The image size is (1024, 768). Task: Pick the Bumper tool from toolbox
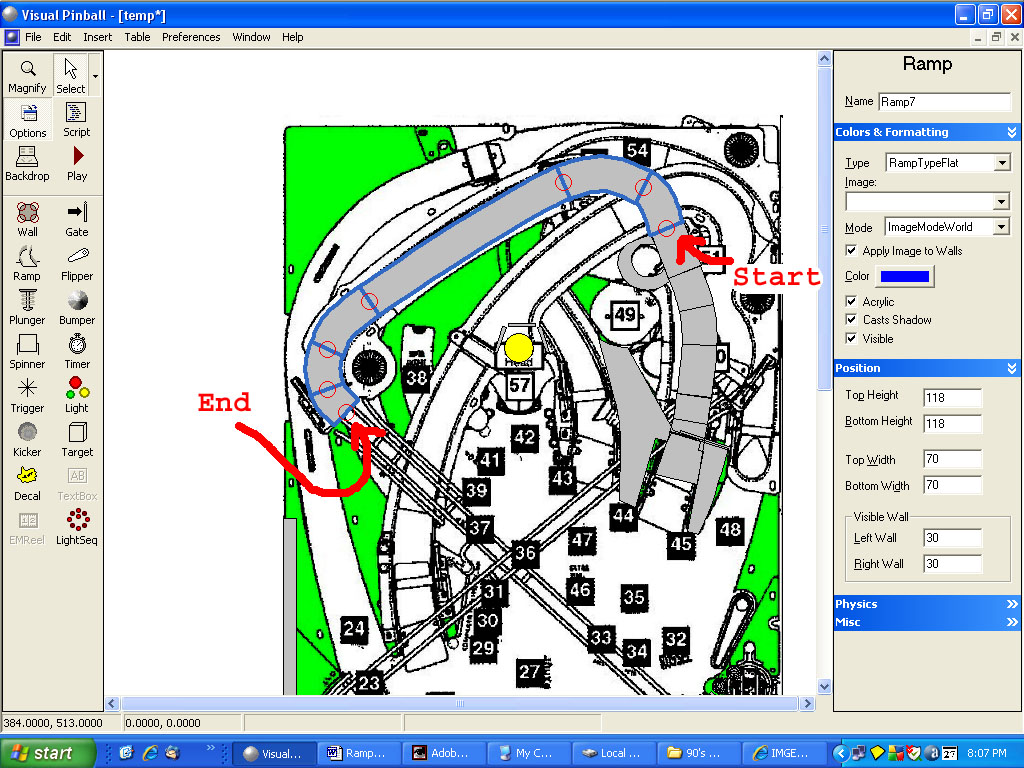(77, 307)
